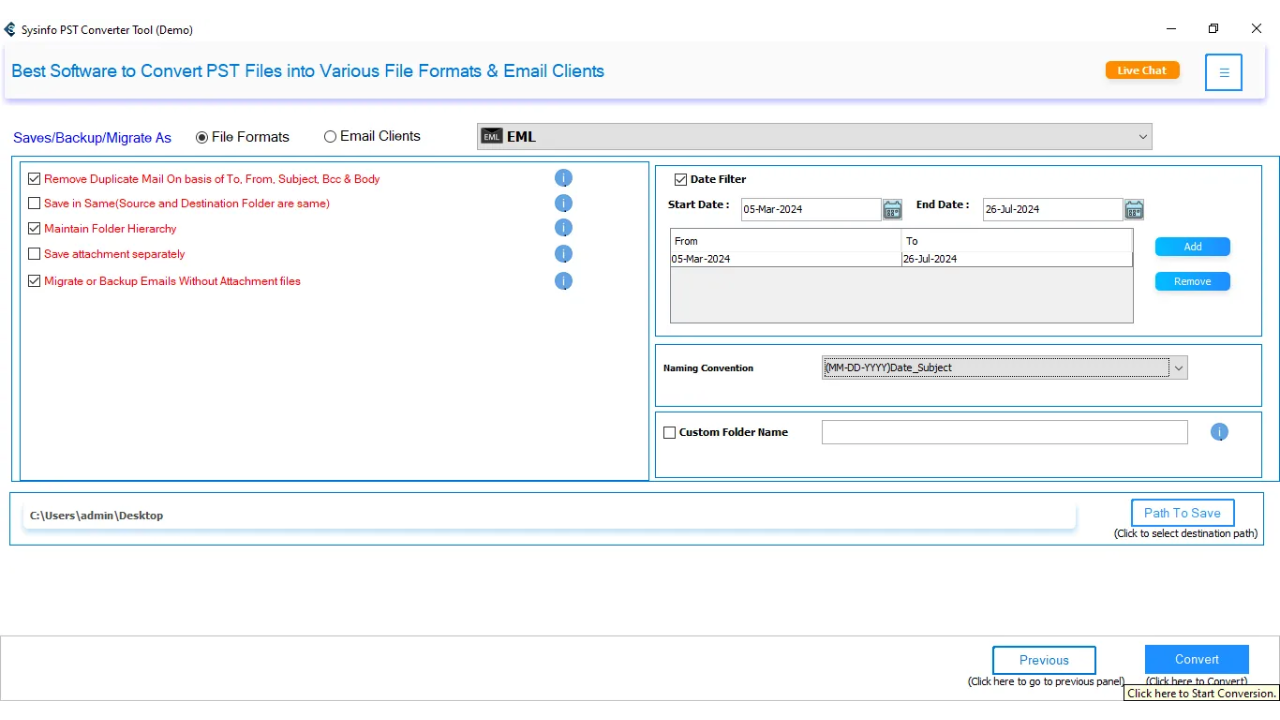Screen dimensions: 1280x720
Task: Click info icon beside Custom Folder Name field
Action: click(x=1219, y=432)
